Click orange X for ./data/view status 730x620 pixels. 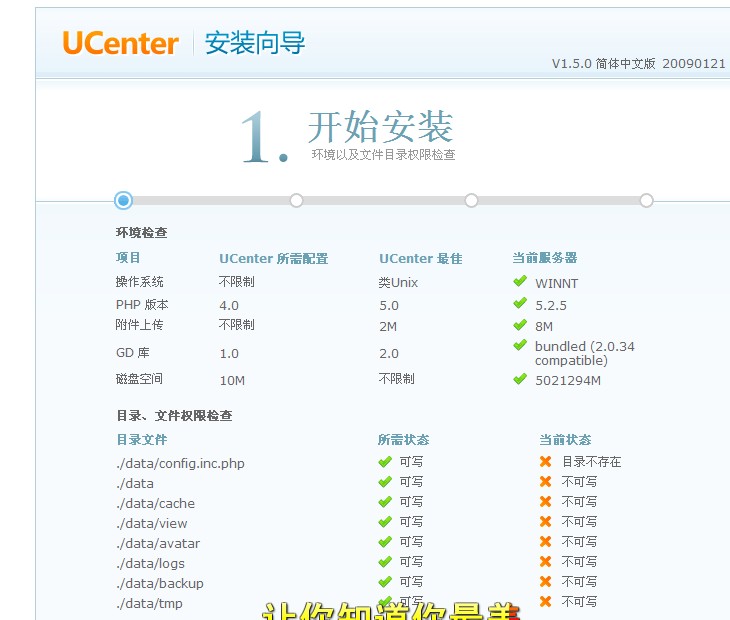(545, 521)
